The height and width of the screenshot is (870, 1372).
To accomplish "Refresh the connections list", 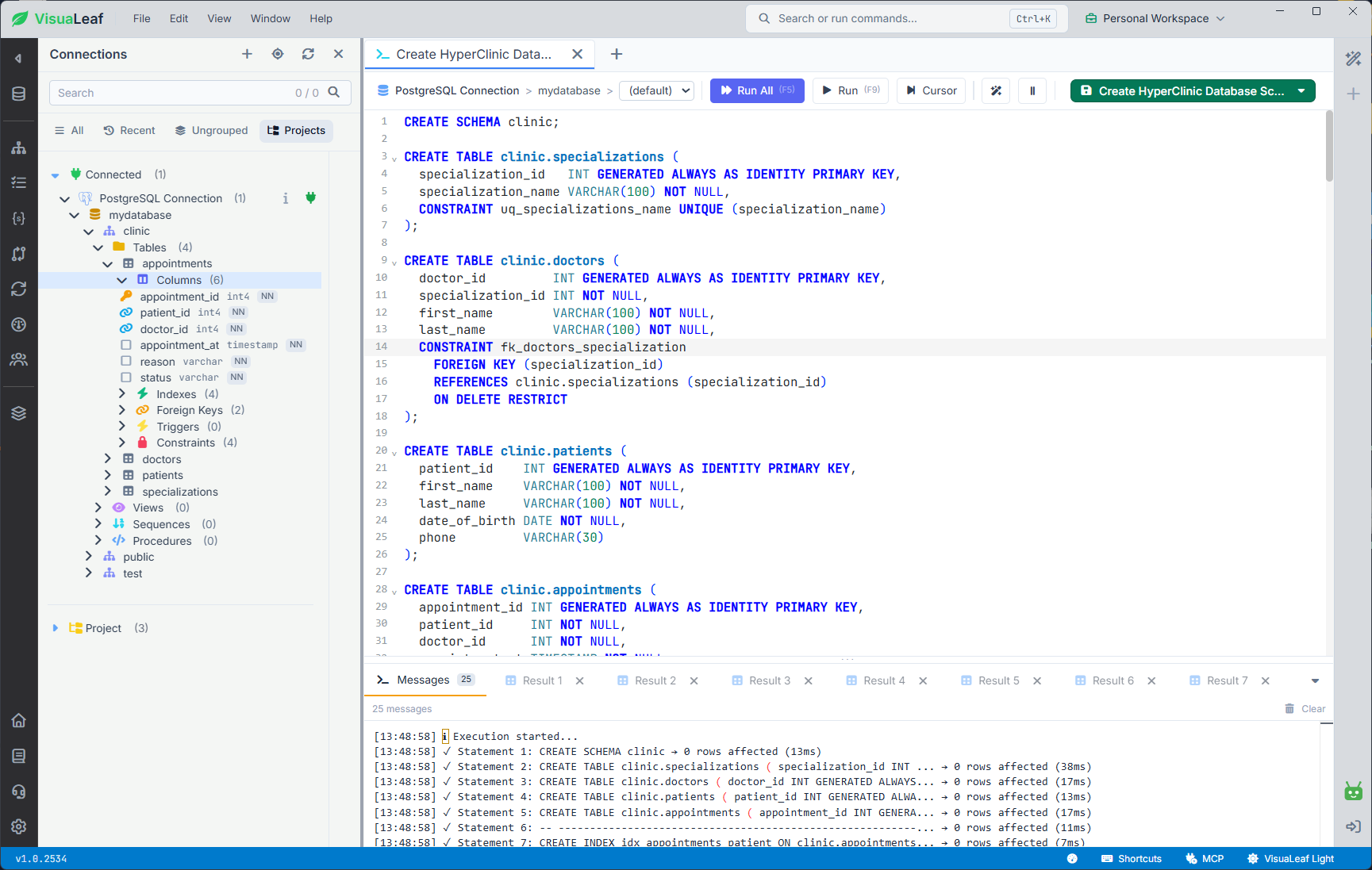I will tap(308, 54).
